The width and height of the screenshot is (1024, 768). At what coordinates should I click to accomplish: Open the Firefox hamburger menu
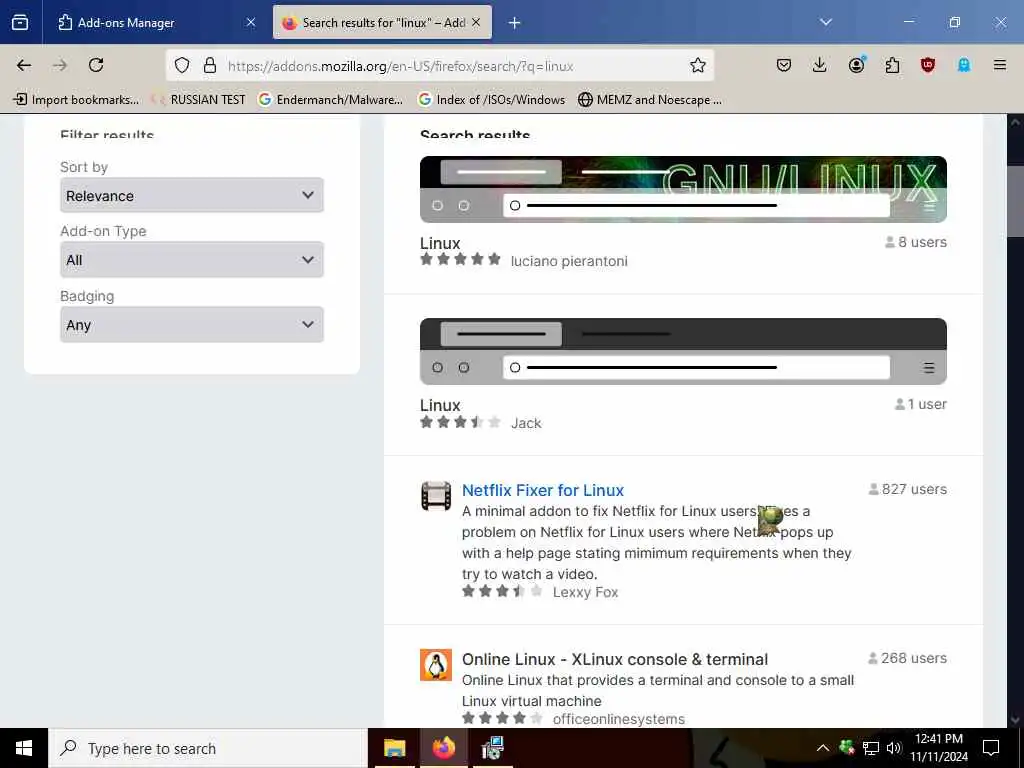pyautogui.click(x=1000, y=65)
